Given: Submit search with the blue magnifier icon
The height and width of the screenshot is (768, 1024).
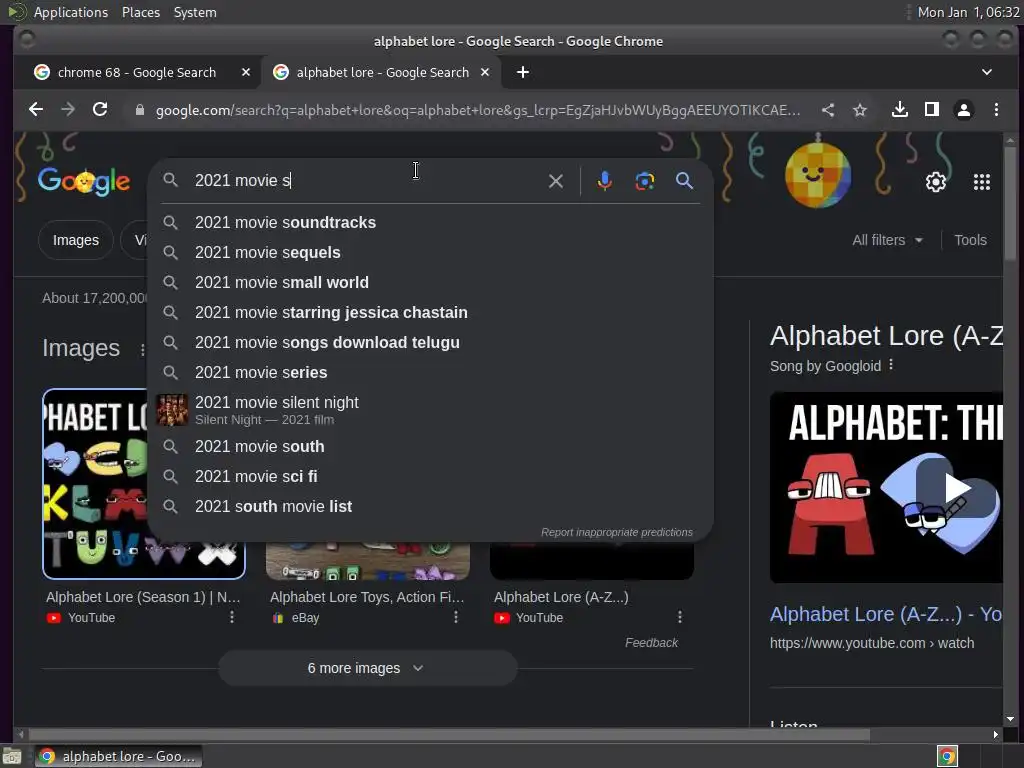Looking at the screenshot, I should coord(684,181).
